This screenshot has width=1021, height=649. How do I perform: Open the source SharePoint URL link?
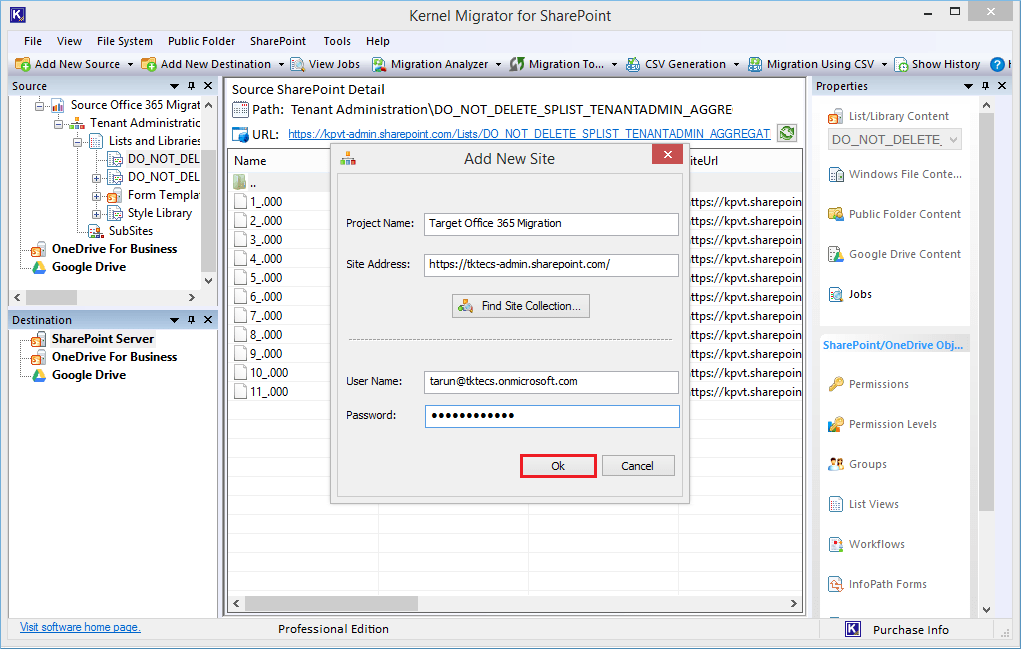tap(529, 134)
